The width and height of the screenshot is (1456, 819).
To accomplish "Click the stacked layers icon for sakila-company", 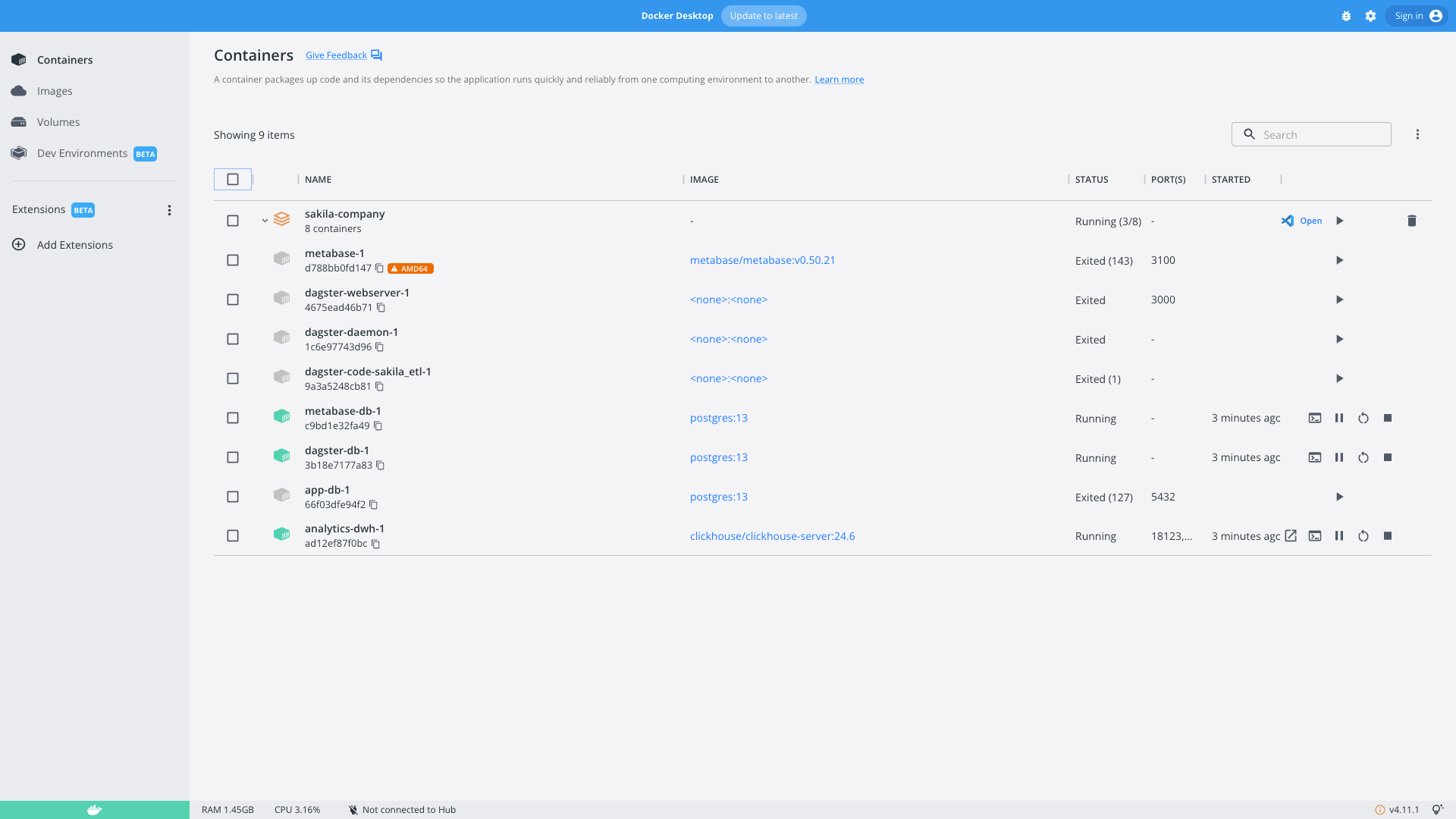I will 283,220.
